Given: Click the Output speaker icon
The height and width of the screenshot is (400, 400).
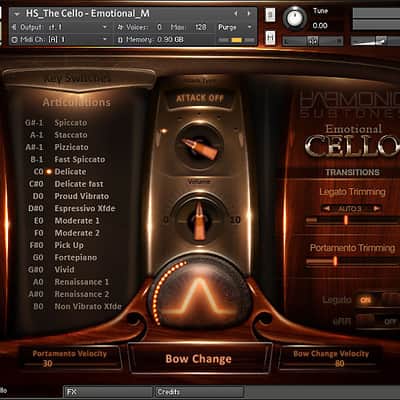Looking at the screenshot, I should pos(14,27).
